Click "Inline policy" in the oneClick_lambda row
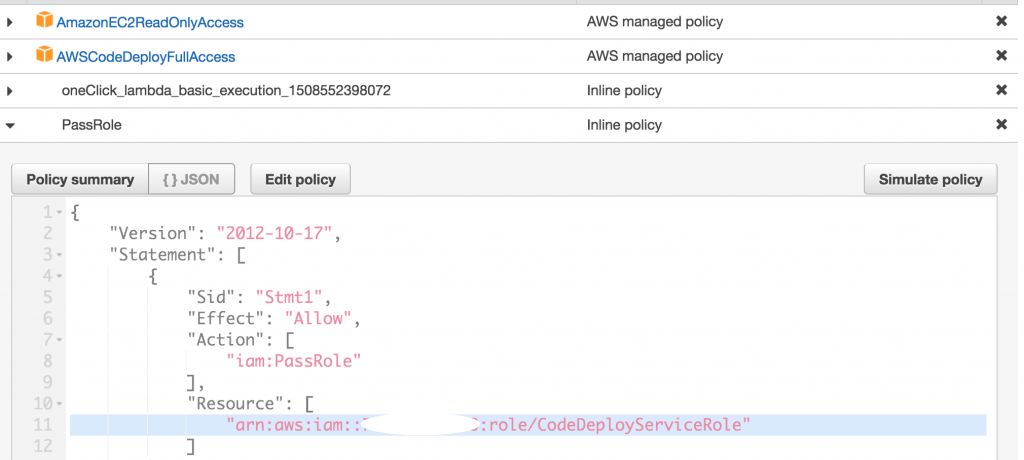 tap(624, 90)
